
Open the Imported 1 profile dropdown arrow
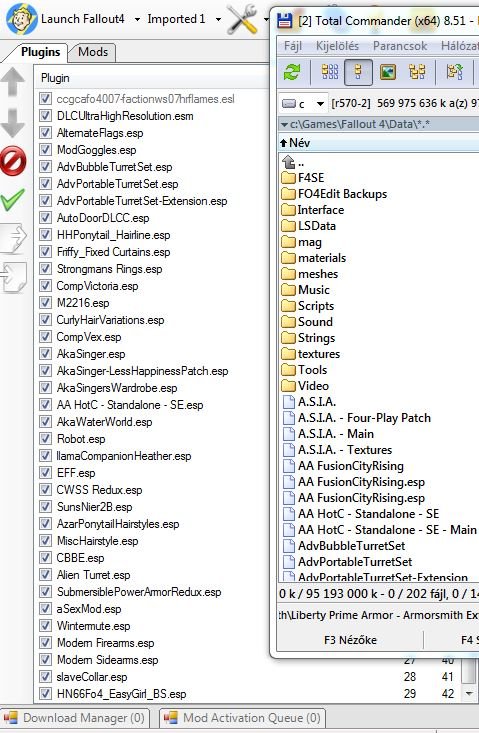tap(218, 20)
